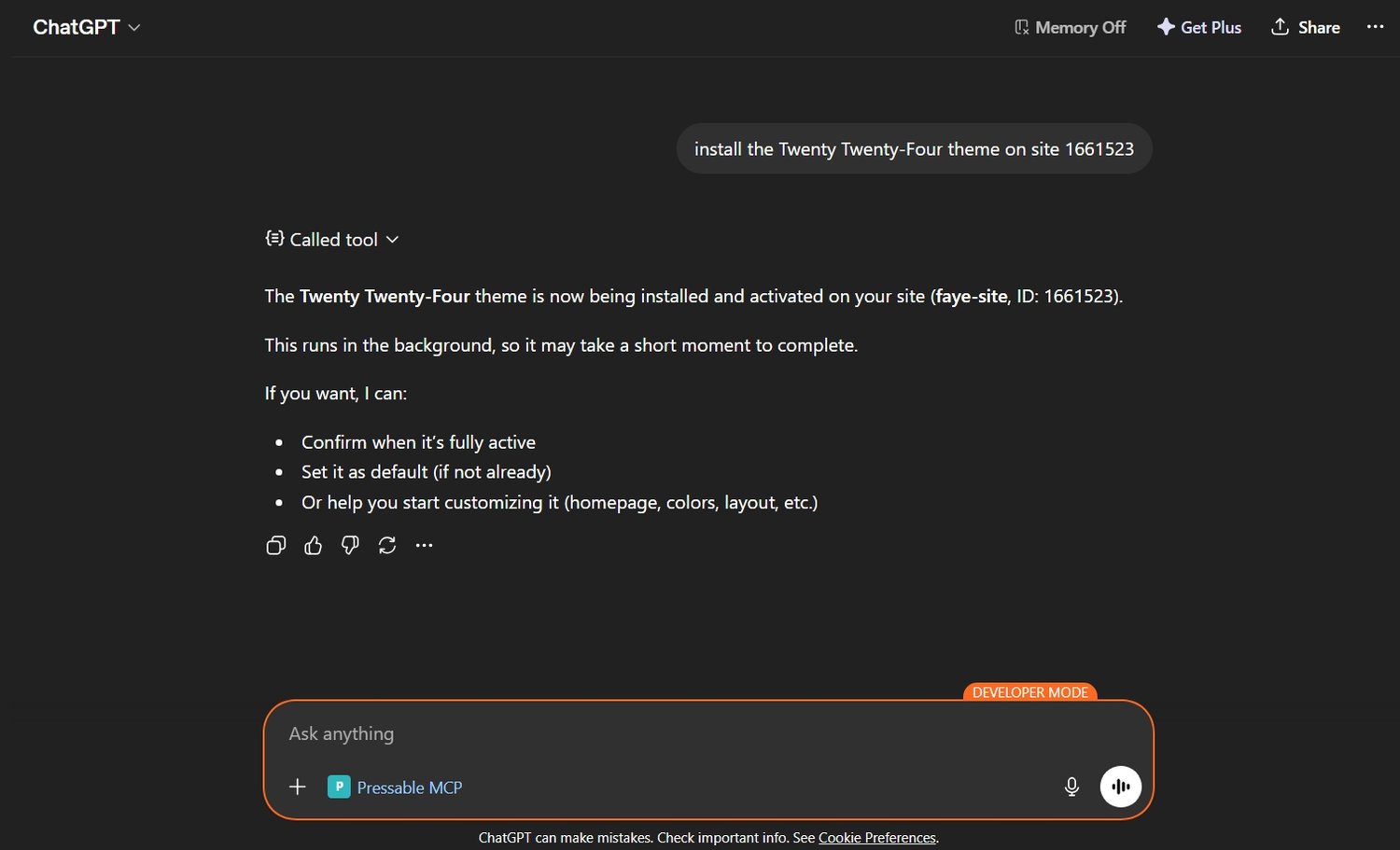Viewport: 1400px width, 850px height.
Task: Click the Memory Off indicator
Action: click(1070, 27)
